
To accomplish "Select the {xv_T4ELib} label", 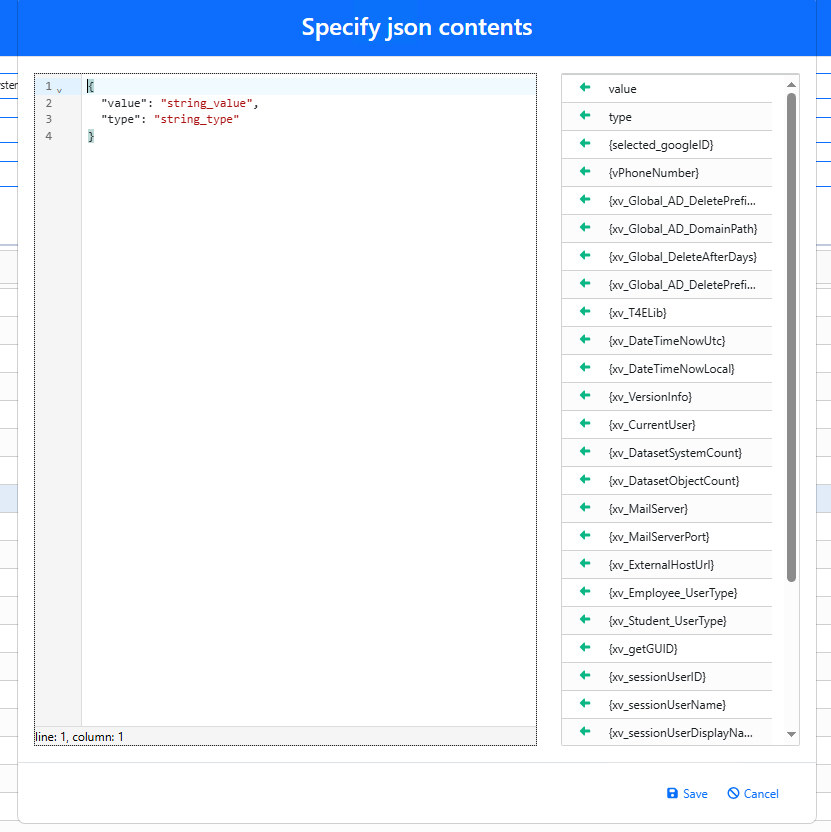I will point(637,313).
